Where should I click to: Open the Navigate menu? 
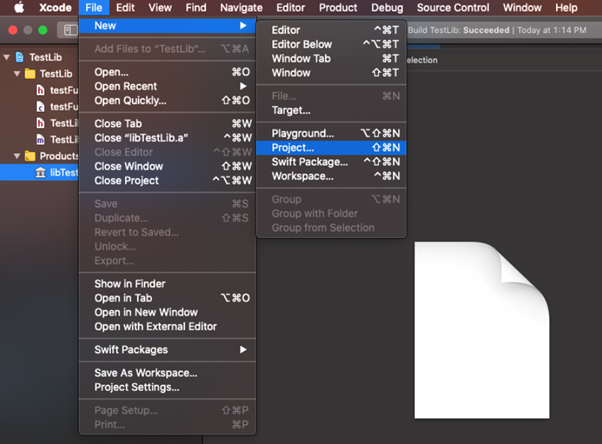[x=241, y=8]
